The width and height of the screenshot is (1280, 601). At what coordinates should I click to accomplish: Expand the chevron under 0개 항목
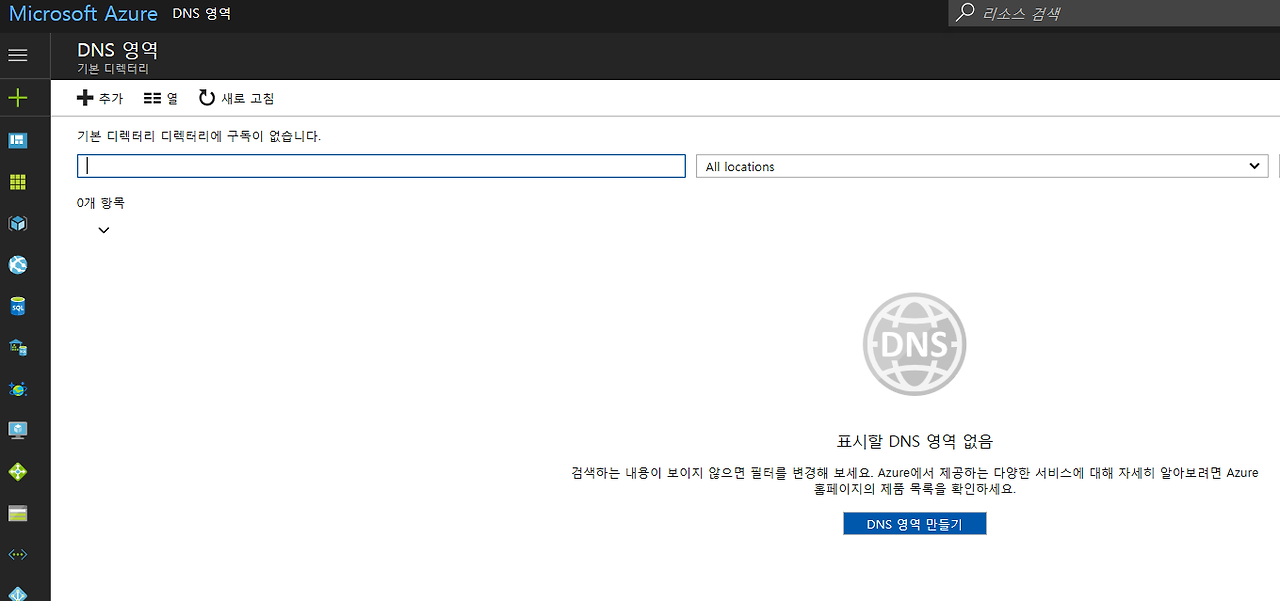[104, 230]
